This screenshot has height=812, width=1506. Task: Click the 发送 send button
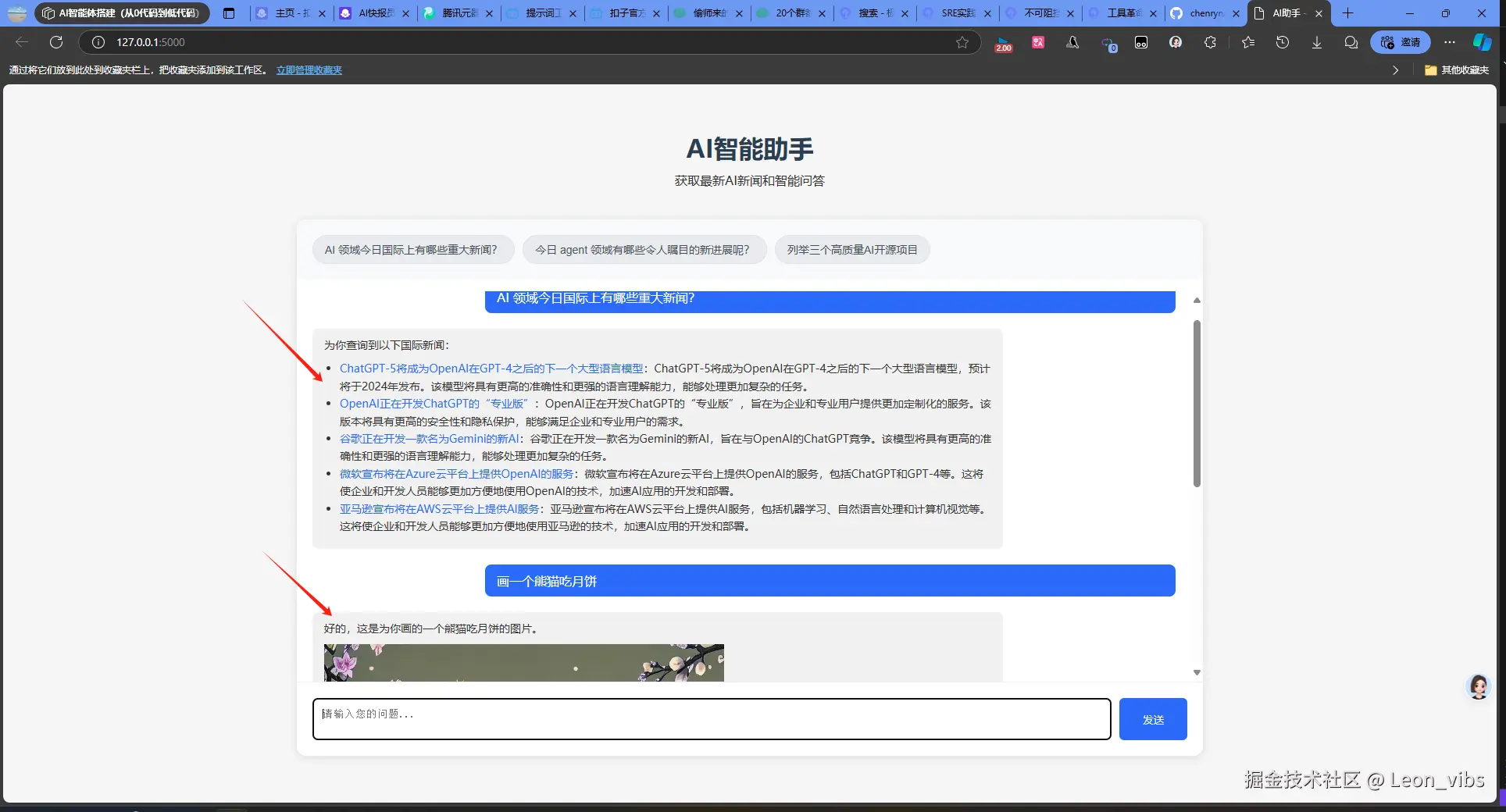[1152, 718]
